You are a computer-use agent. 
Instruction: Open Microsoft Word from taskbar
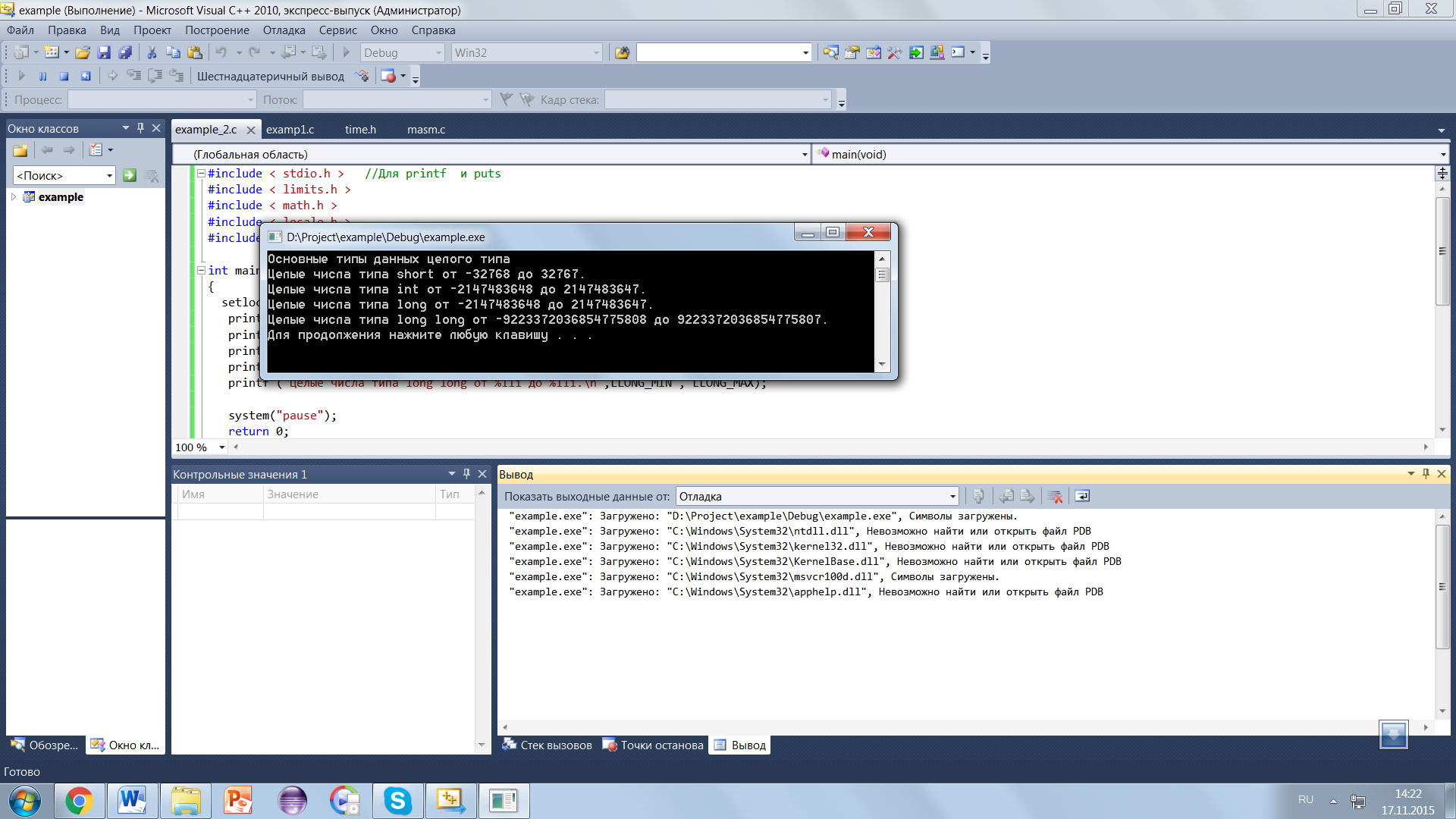[132, 801]
